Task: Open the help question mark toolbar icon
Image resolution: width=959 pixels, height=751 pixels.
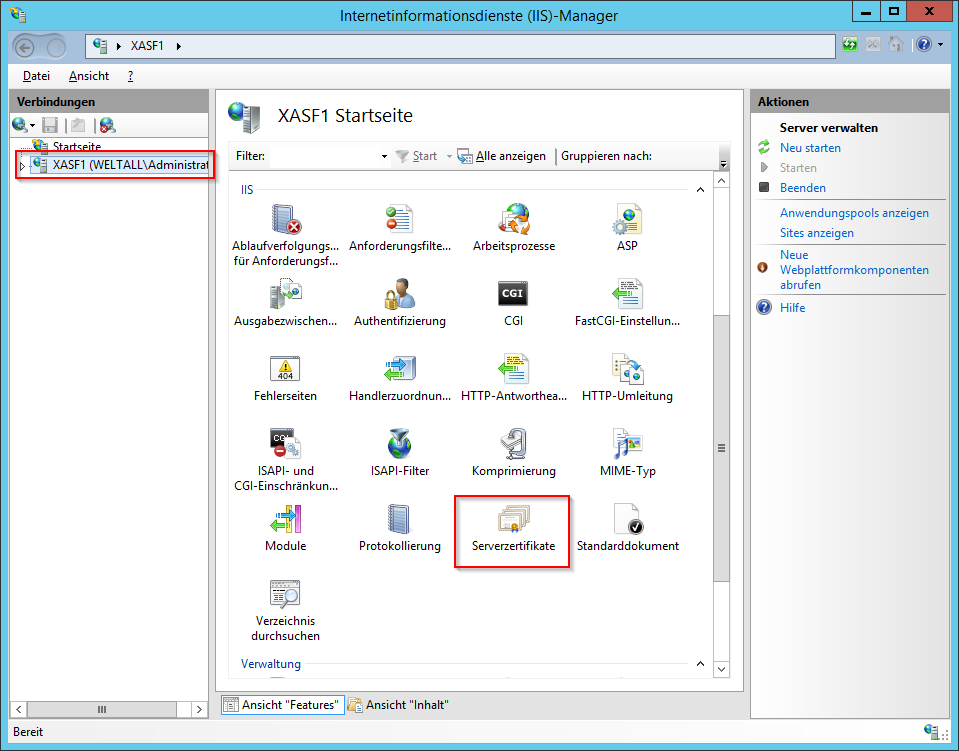Action: tap(924, 45)
